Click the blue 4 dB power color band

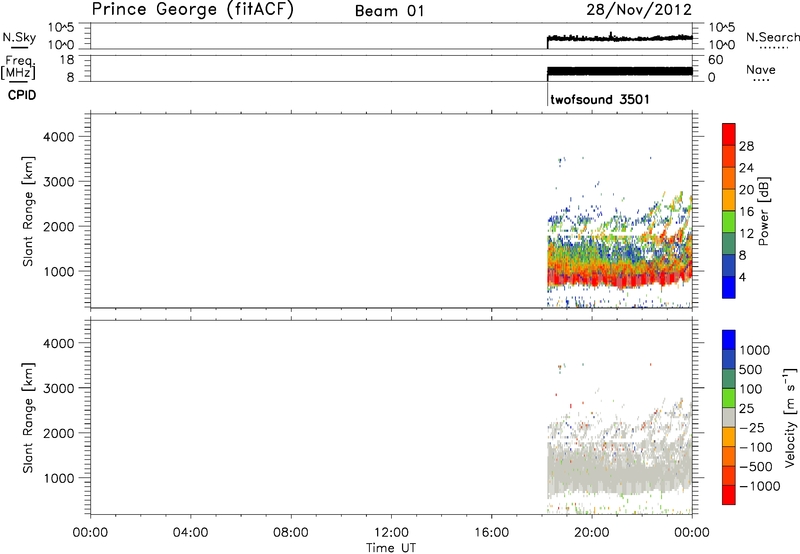point(729,287)
